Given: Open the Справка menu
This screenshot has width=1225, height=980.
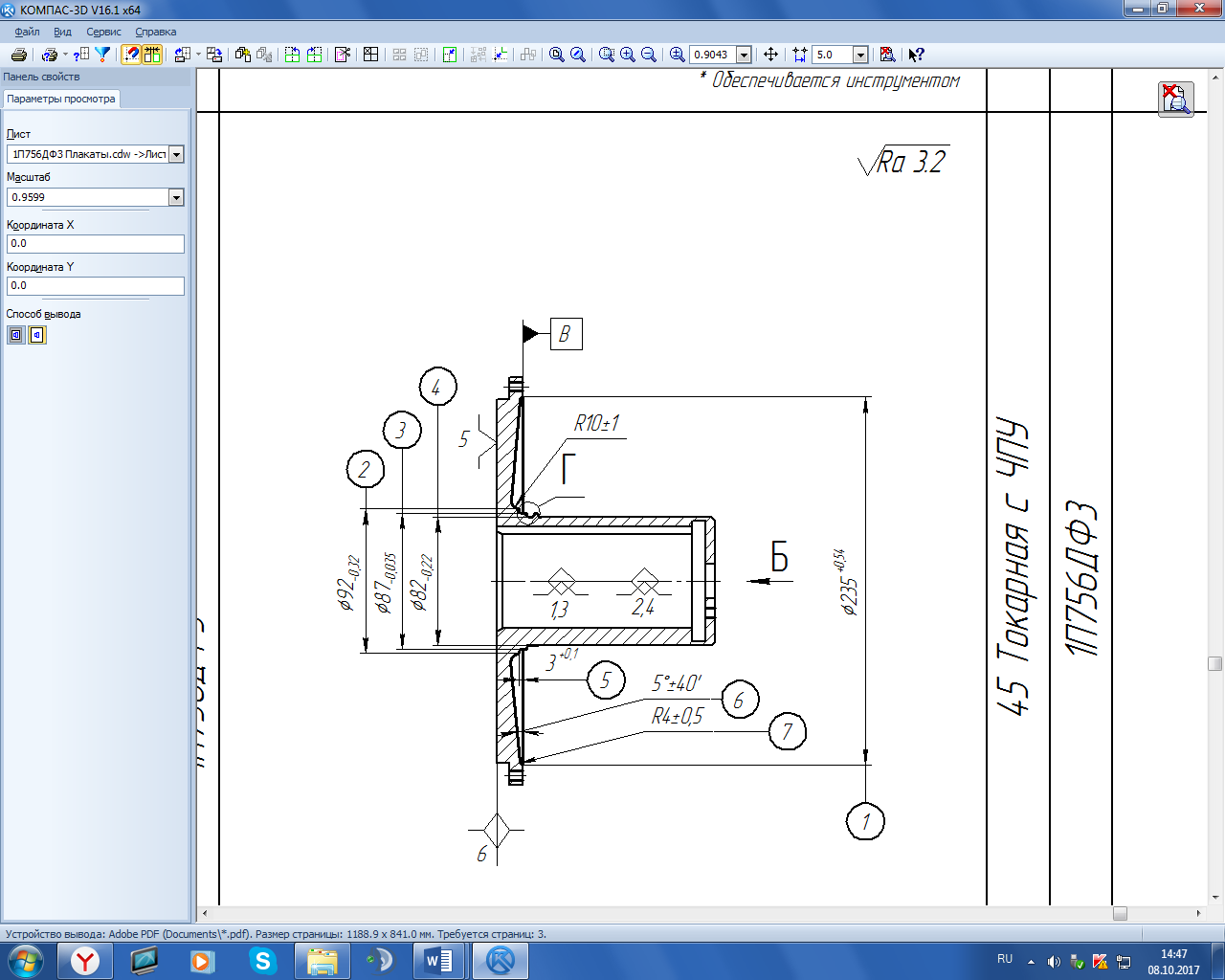Looking at the screenshot, I should coord(156,32).
